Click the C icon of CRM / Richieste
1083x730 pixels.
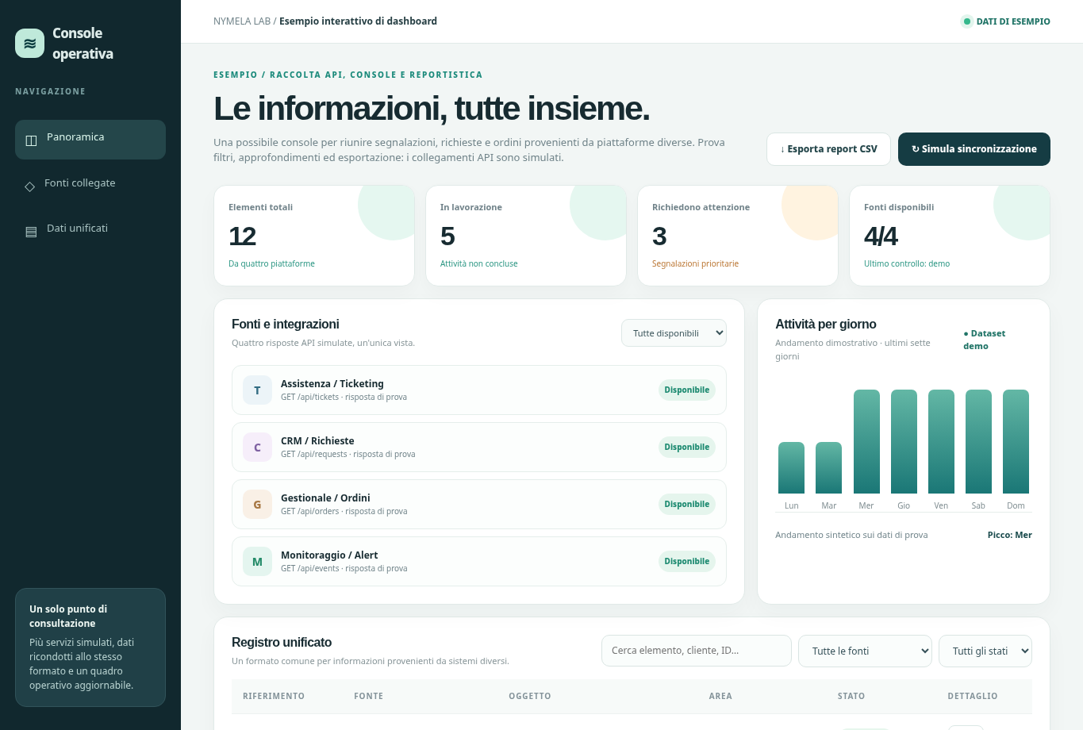(257, 448)
